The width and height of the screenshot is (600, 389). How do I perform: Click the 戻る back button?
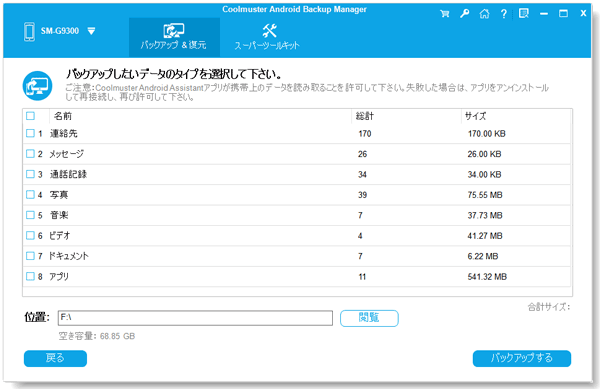click(55, 358)
